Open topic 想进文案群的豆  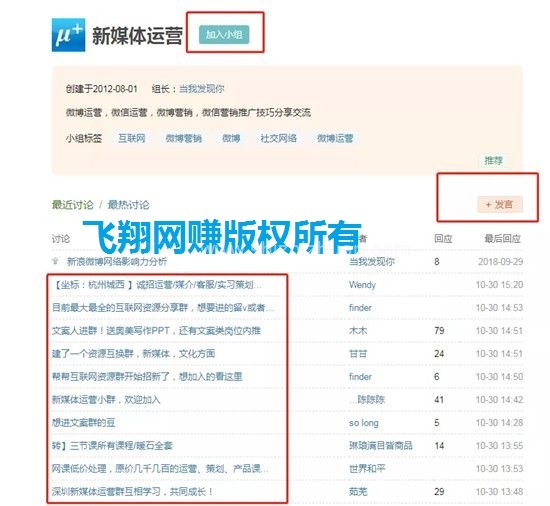pyautogui.click(x=83, y=423)
